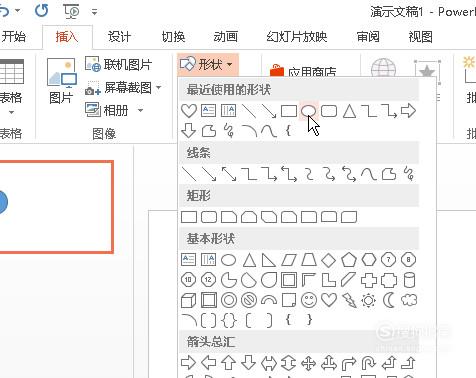Choose the rounded rectangle in the Rectangles section
Viewport: 476px width, 378px height.
209,217
